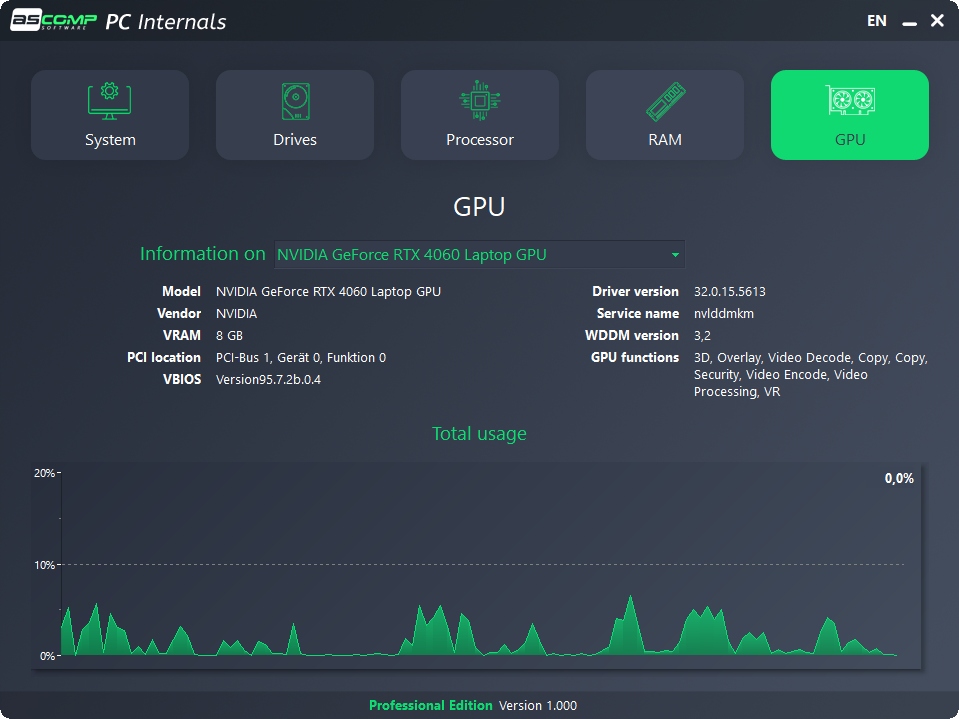Click the Information on label
Image resolution: width=959 pixels, height=719 pixels.
coord(202,254)
